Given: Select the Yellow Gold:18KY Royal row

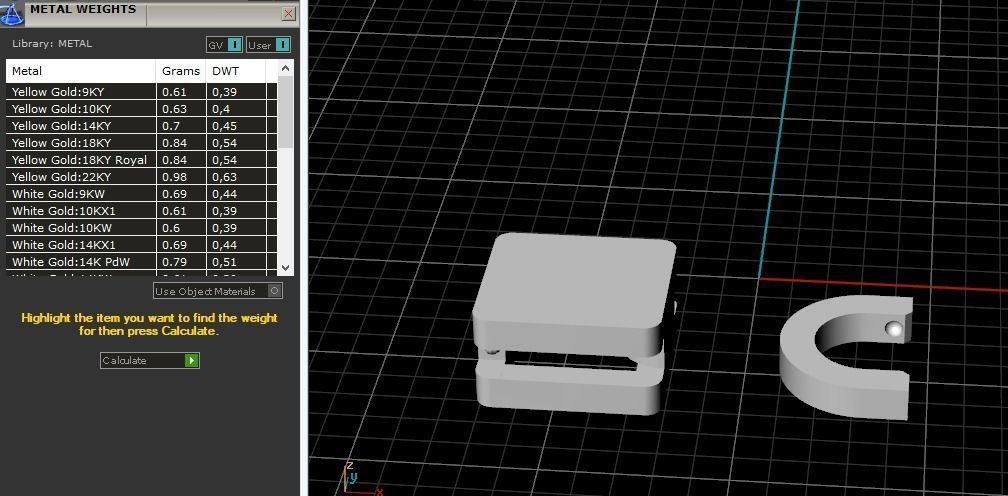Looking at the screenshot, I should point(141,160).
